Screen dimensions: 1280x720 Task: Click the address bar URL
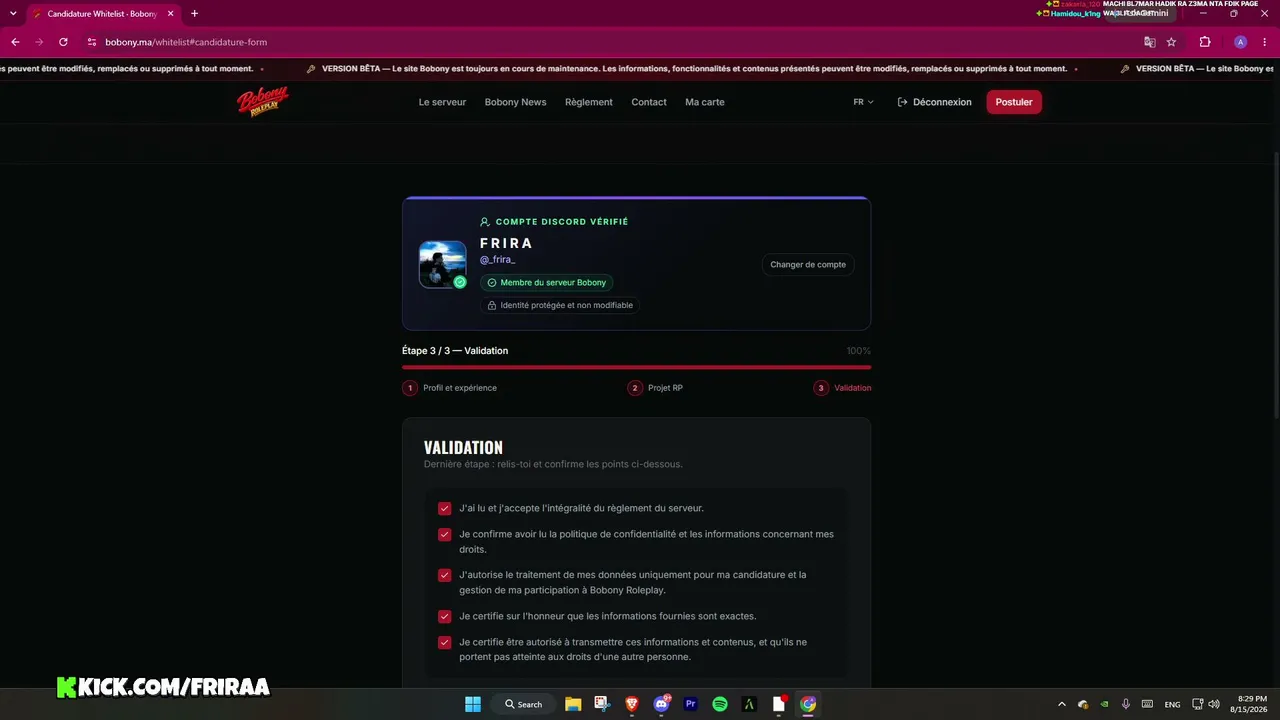[186, 42]
